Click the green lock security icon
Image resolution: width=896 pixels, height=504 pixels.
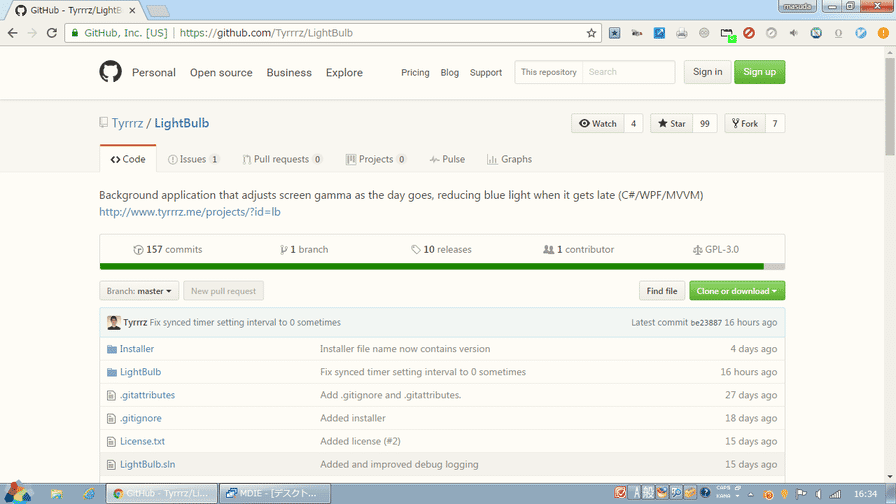75,33
